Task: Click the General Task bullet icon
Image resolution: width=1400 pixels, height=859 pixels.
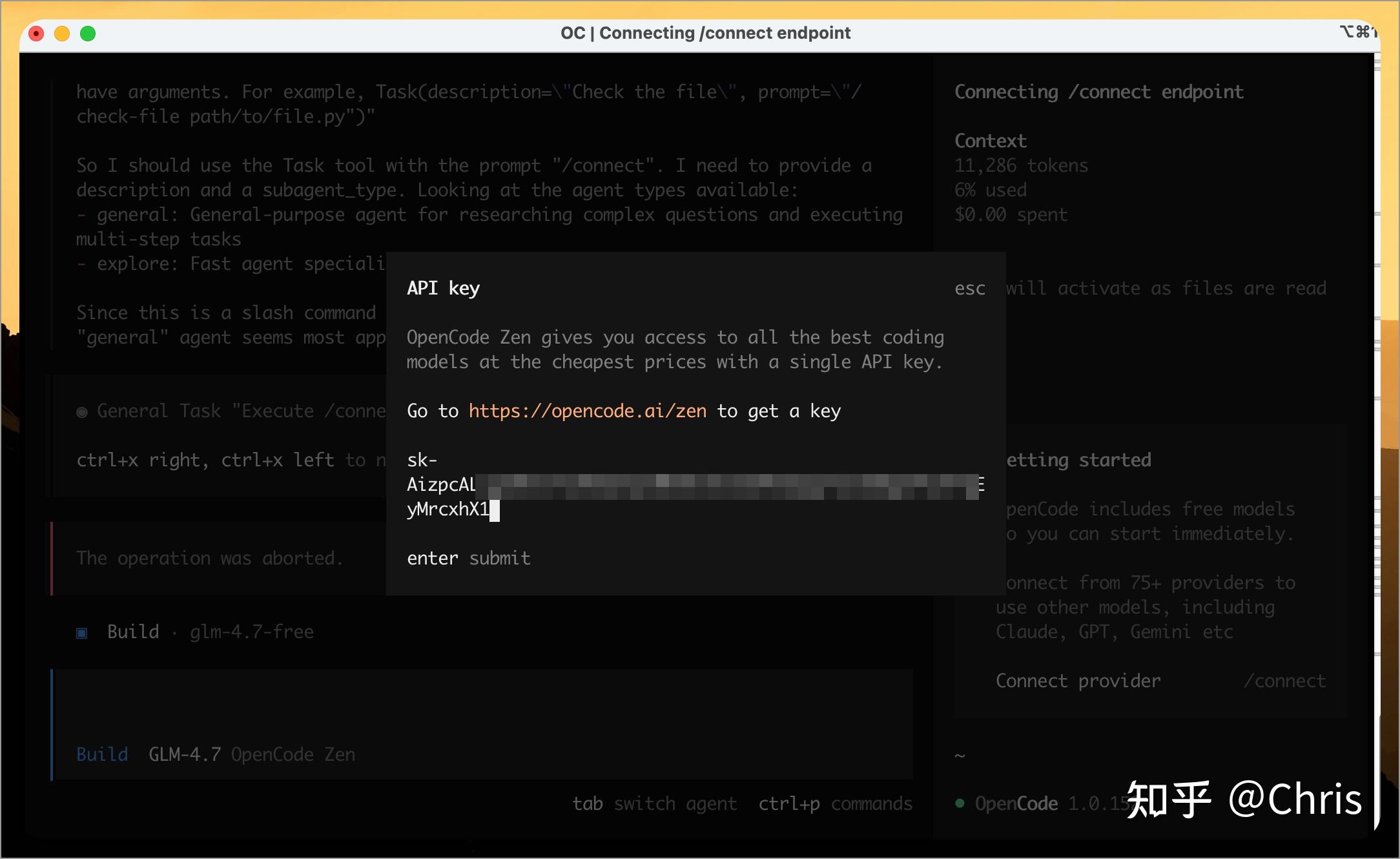Action: pos(82,411)
